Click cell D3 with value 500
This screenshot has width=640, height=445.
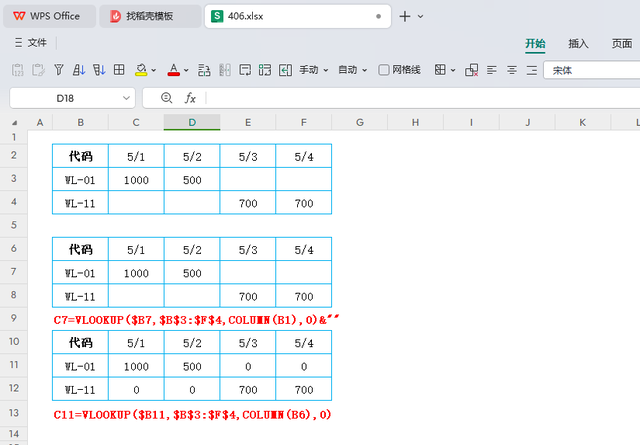coord(192,179)
